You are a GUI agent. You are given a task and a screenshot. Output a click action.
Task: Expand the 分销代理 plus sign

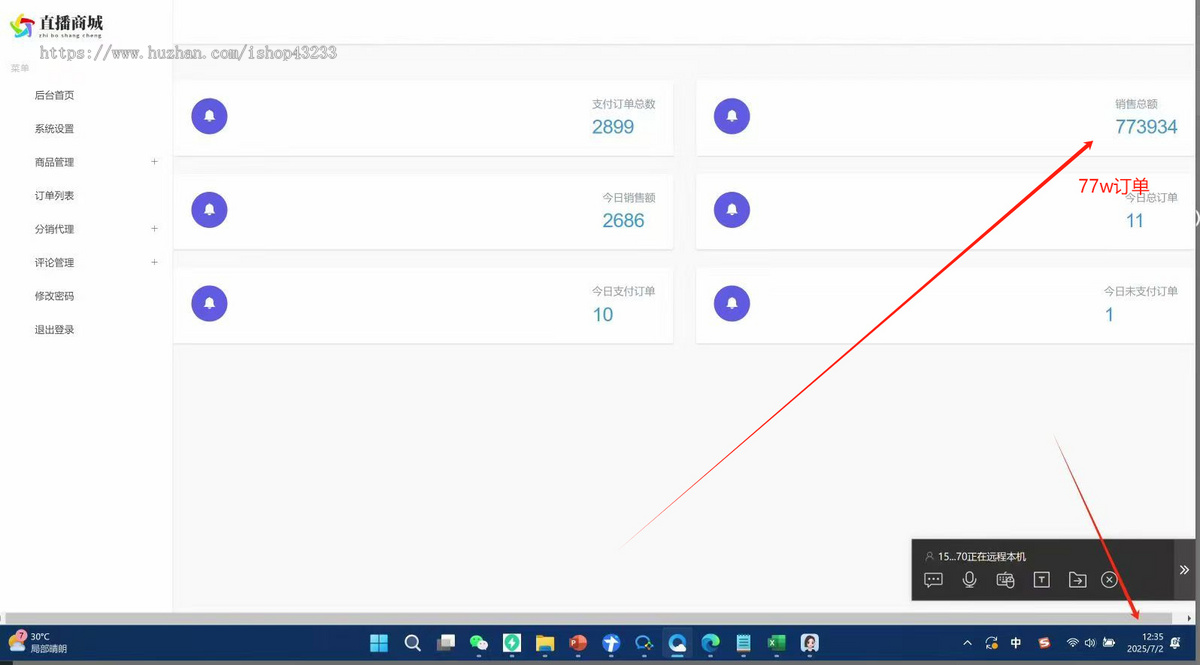tap(154, 228)
